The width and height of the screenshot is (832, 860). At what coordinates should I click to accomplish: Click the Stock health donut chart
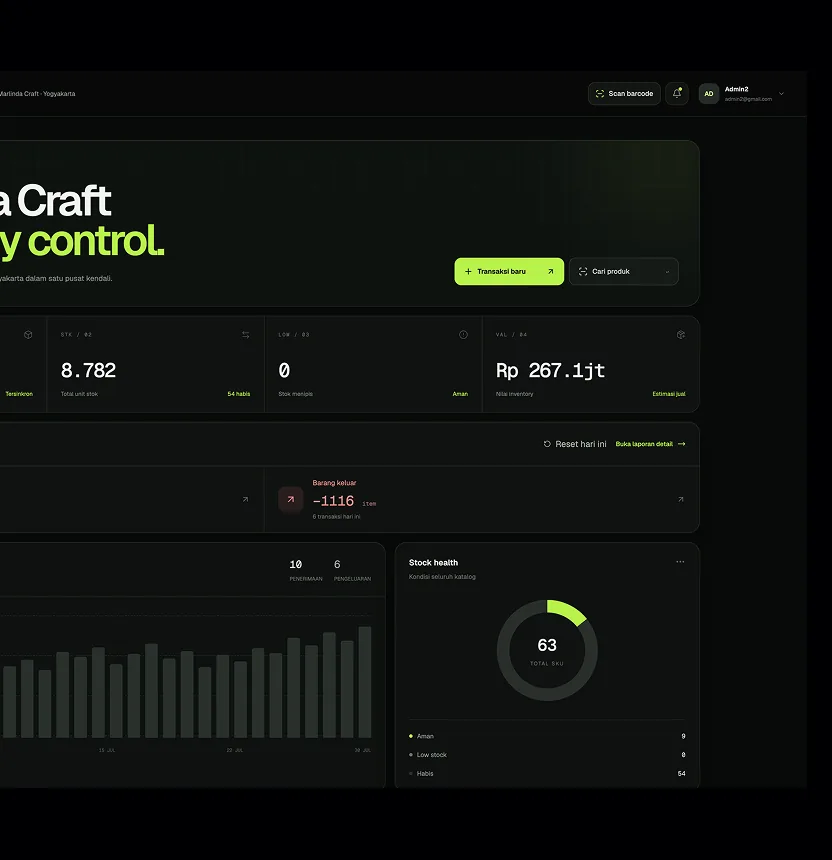[547, 650]
